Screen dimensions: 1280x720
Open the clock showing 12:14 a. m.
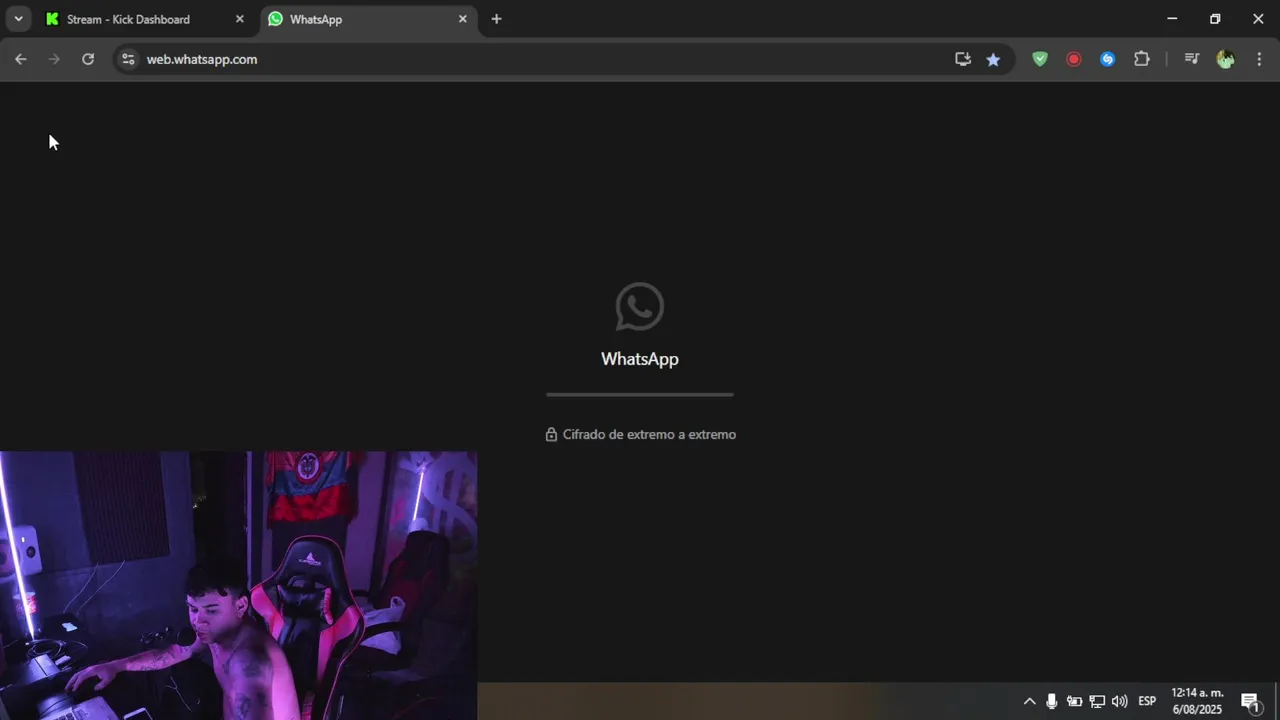click(1197, 701)
